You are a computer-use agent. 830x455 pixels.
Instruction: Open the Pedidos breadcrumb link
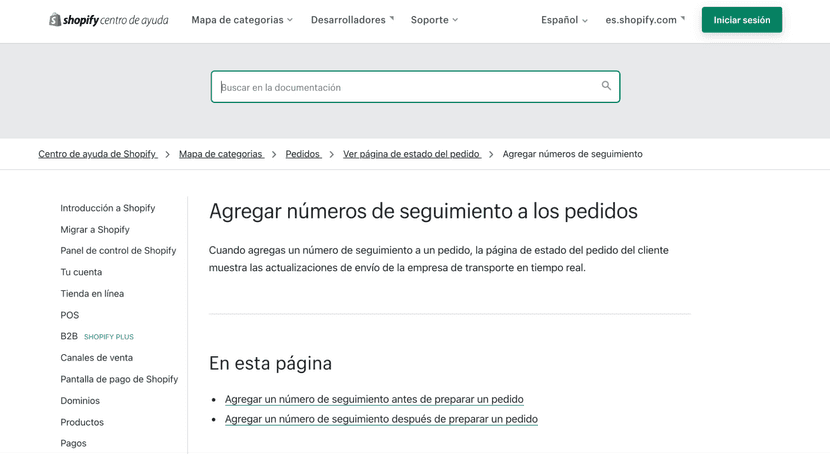click(x=302, y=154)
